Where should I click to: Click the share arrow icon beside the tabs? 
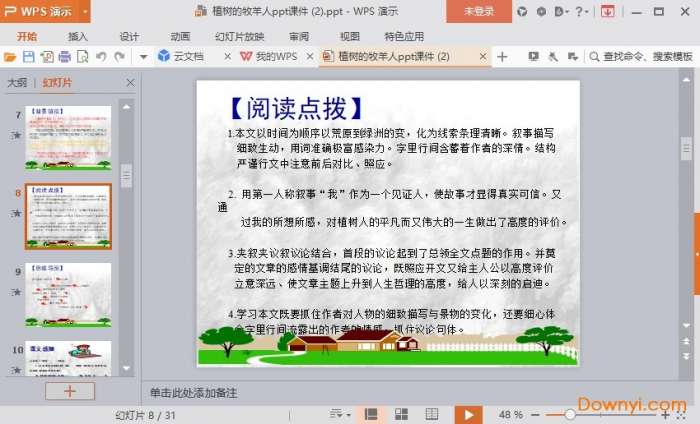pyautogui.click(x=573, y=57)
